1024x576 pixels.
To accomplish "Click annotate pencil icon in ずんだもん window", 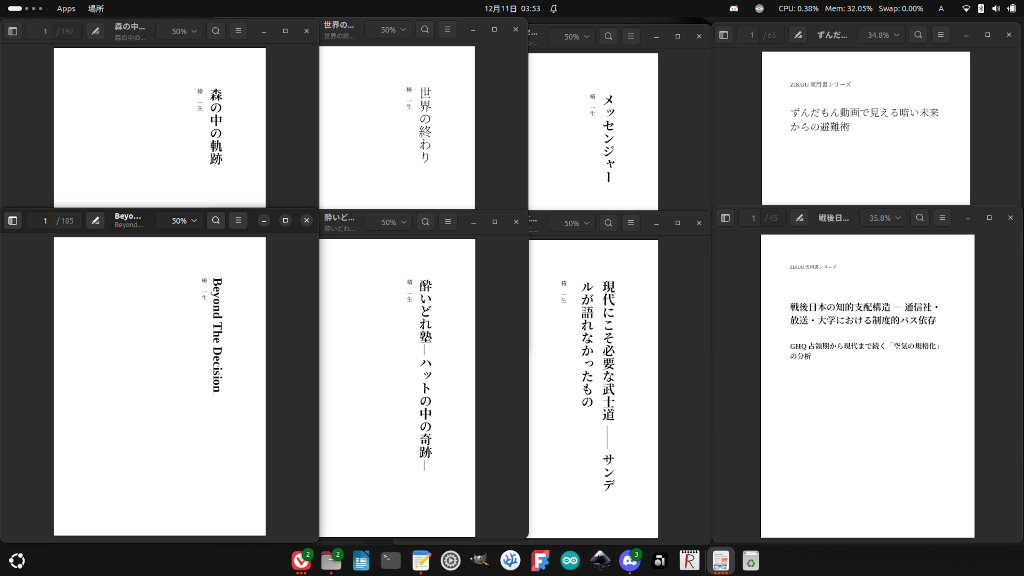I will [x=797, y=35].
